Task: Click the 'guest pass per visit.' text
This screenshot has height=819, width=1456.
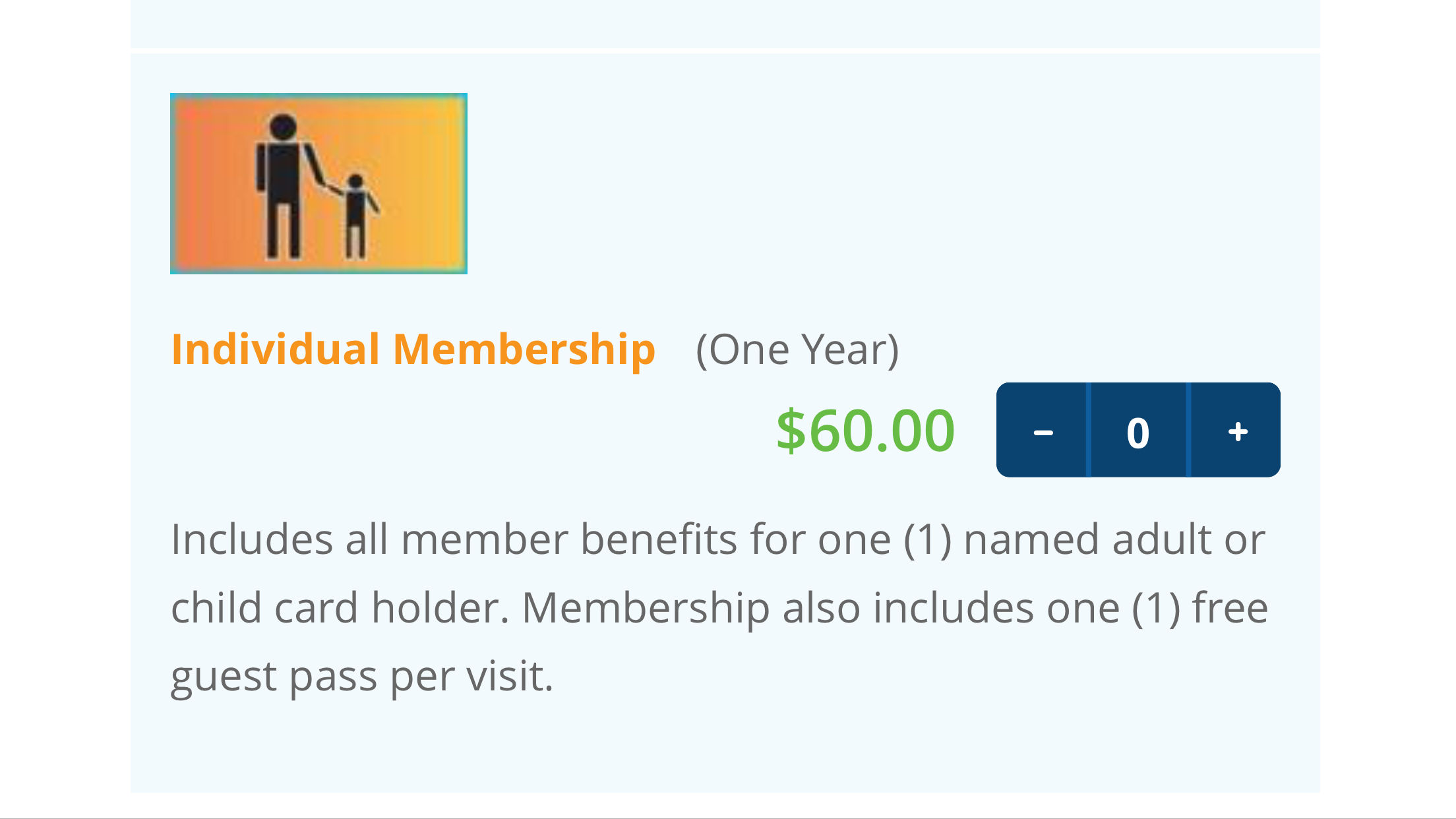Action: [x=362, y=677]
